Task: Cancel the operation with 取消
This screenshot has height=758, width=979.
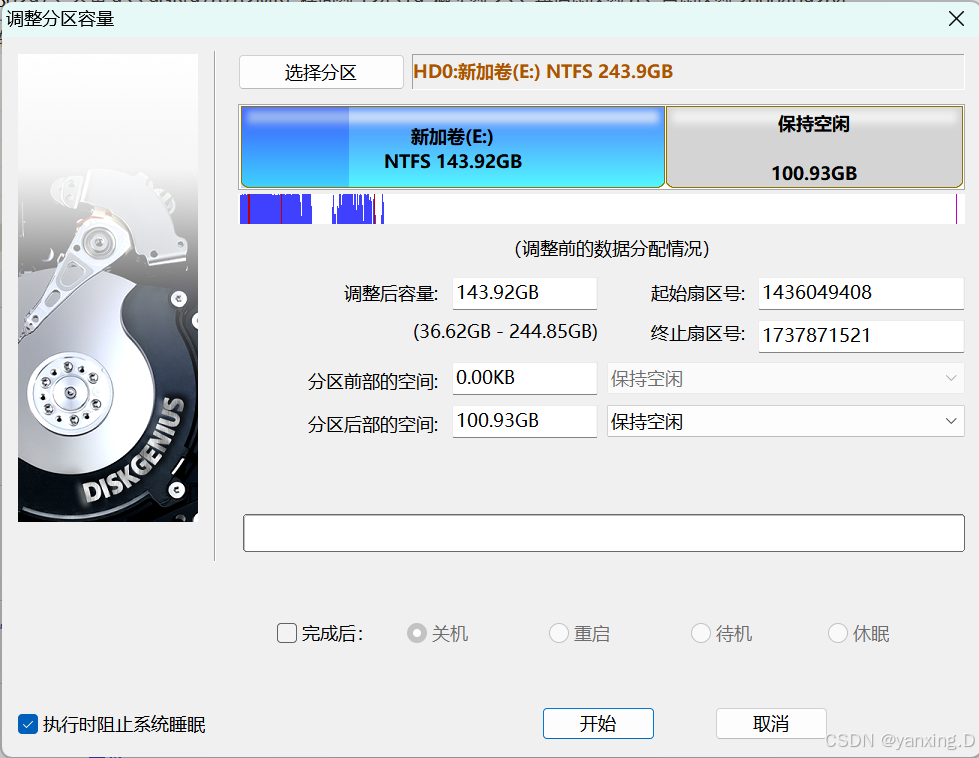Action: [770, 723]
